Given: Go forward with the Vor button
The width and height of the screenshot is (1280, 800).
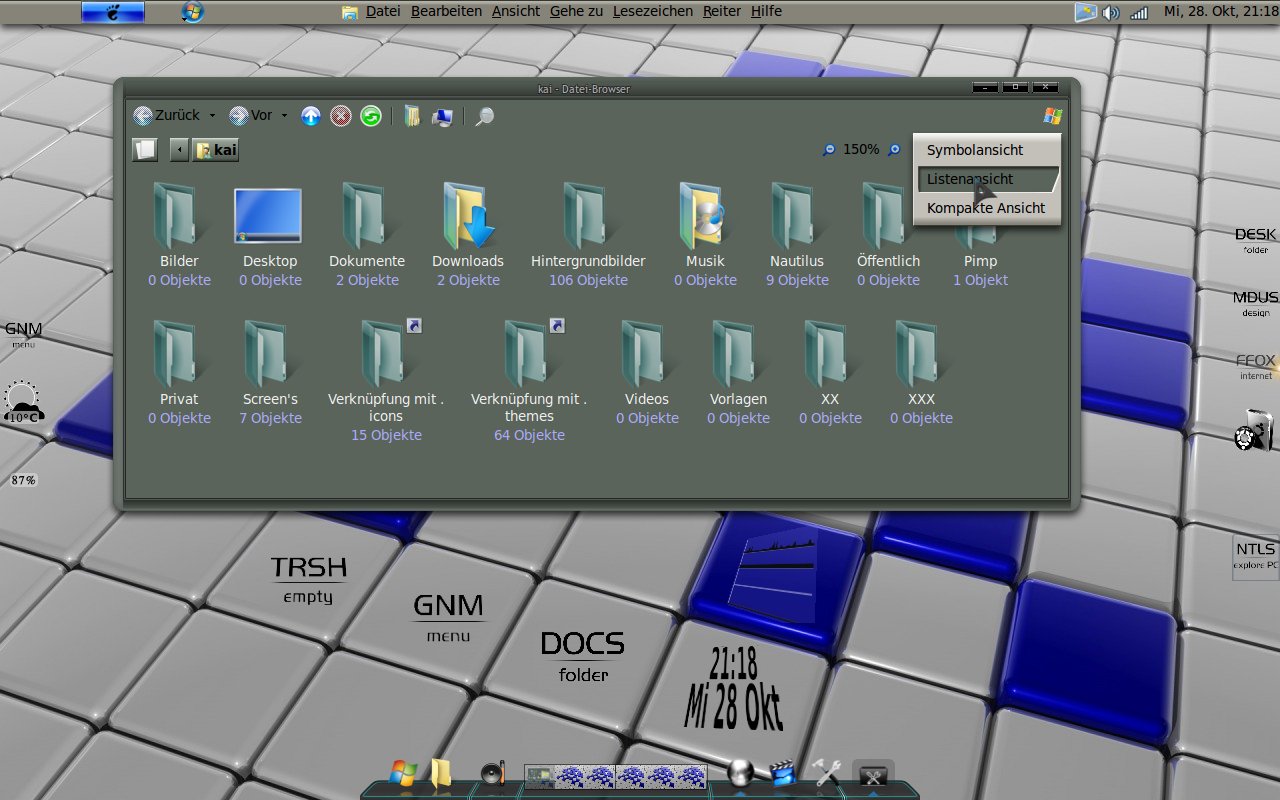Looking at the screenshot, I should (x=250, y=116).
